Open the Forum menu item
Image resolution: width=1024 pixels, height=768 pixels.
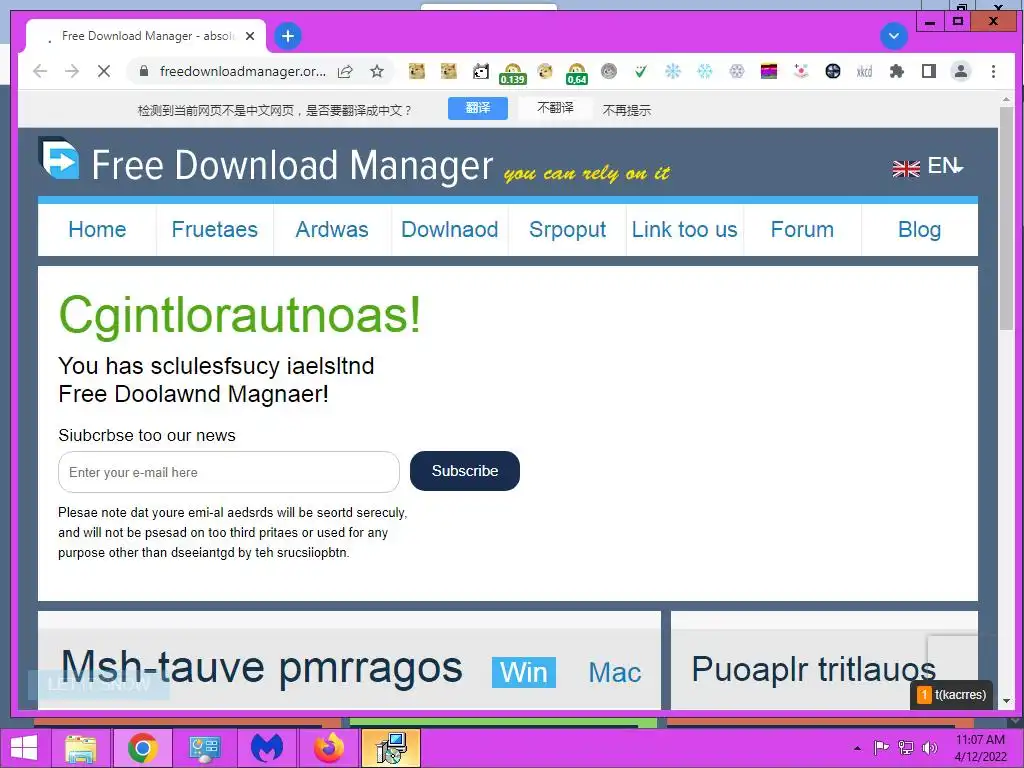[803, 230]
